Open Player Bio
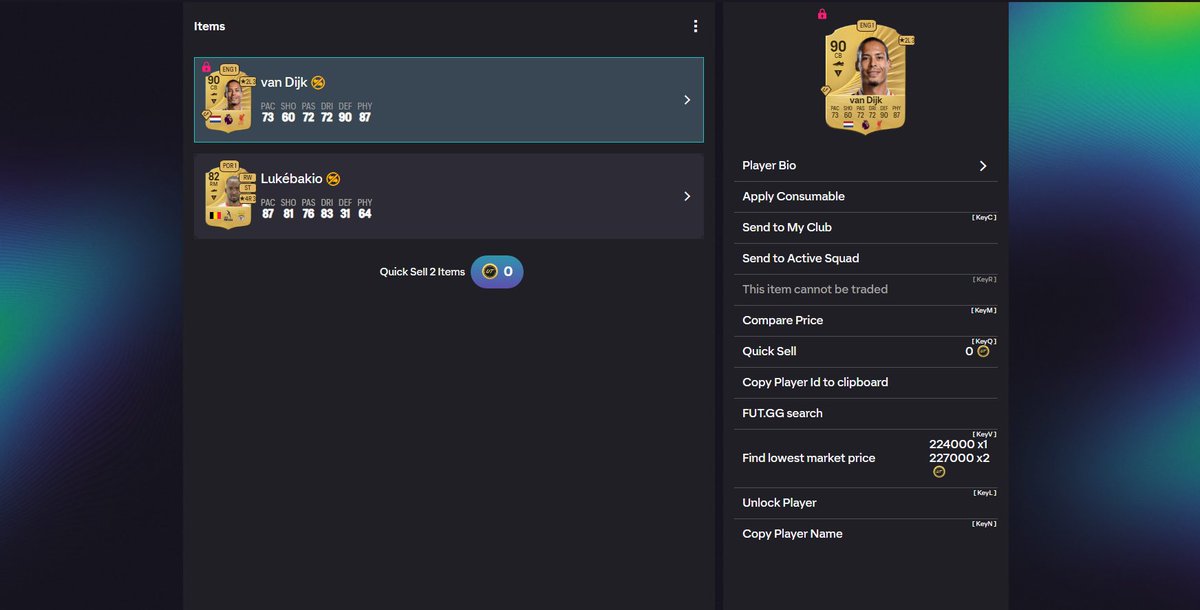This screenshot has height=610, width=1200. click(864, 166)
